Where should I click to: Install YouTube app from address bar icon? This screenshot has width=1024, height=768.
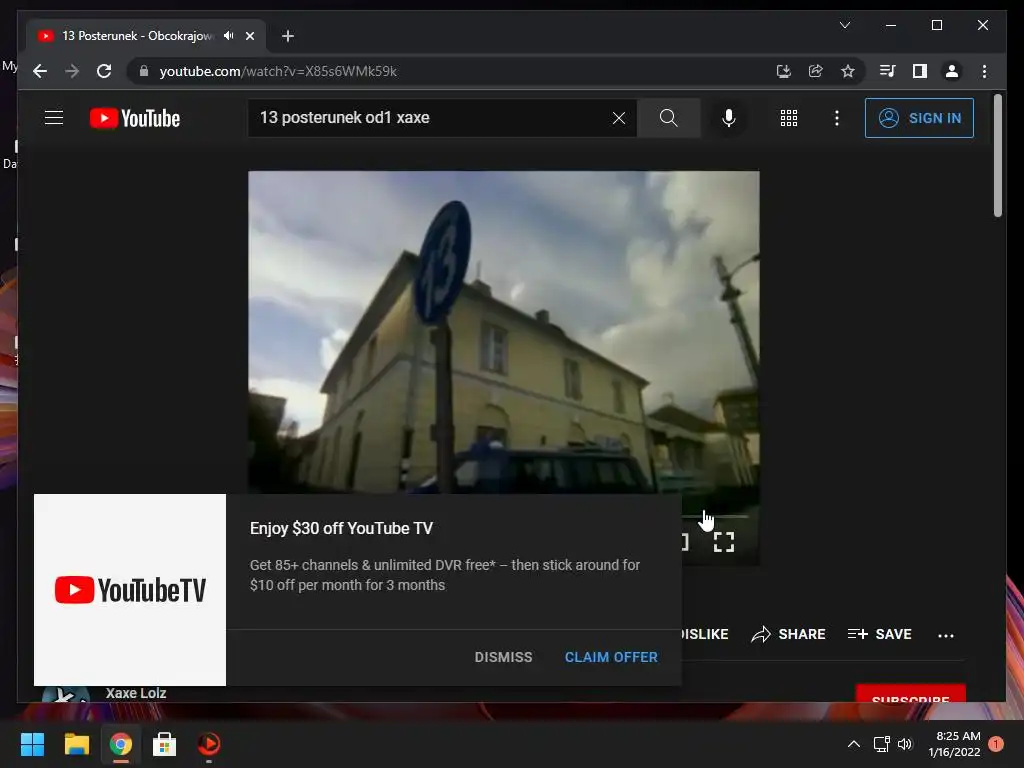tap(783, 71)
